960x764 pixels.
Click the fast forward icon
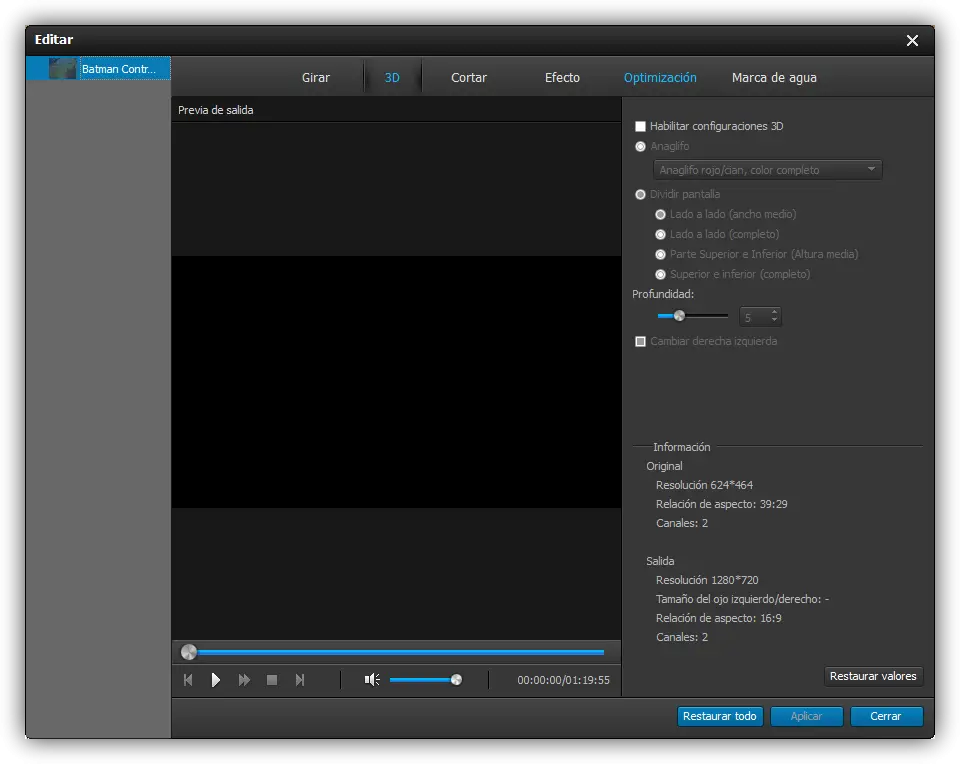(244, 680)
